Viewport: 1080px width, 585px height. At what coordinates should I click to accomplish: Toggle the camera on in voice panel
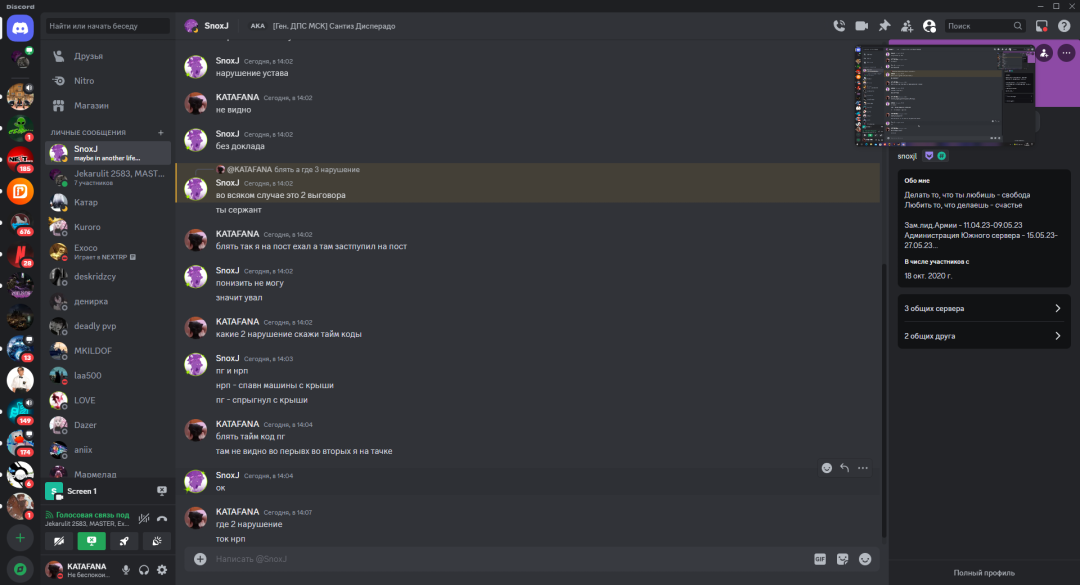(x=59, y=541)
